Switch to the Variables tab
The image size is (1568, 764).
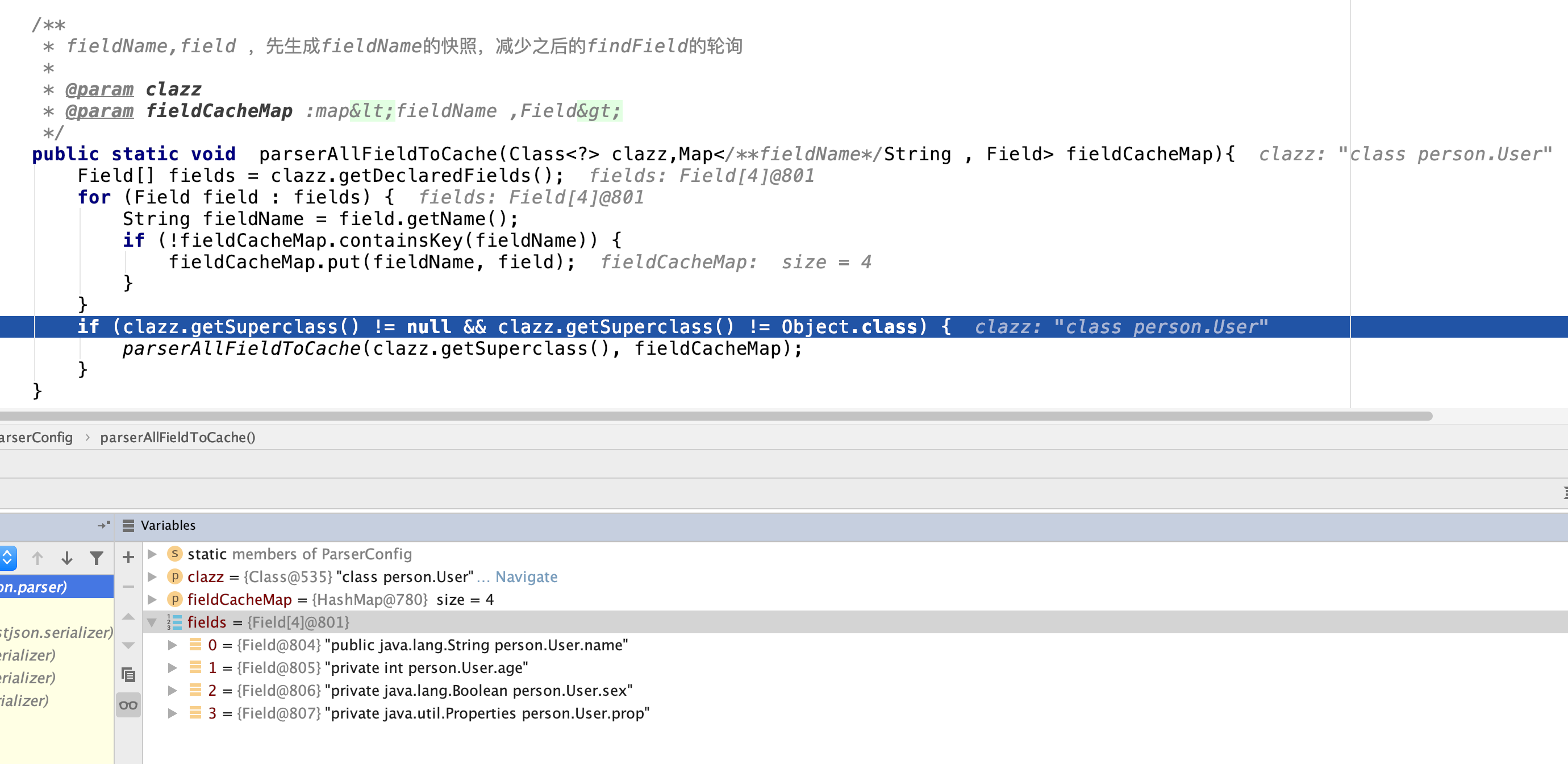point(168,525)
